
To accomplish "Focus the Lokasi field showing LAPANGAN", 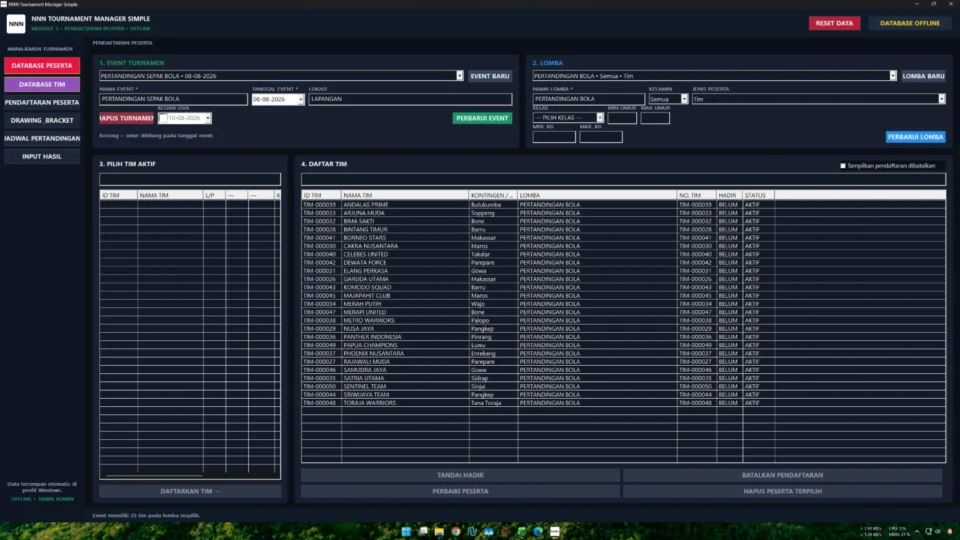I will click(x=410, y=99).
